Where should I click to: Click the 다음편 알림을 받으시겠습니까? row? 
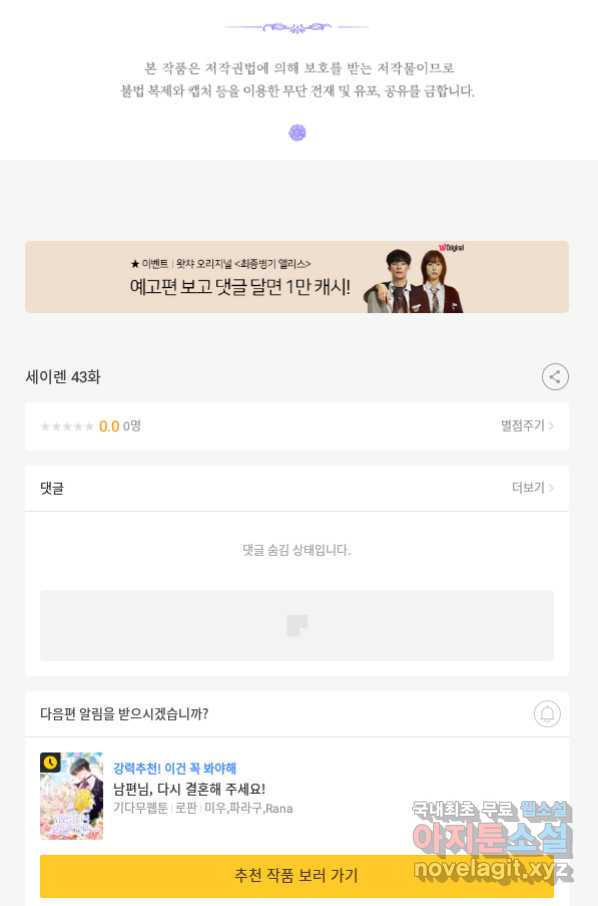(297, 714)
